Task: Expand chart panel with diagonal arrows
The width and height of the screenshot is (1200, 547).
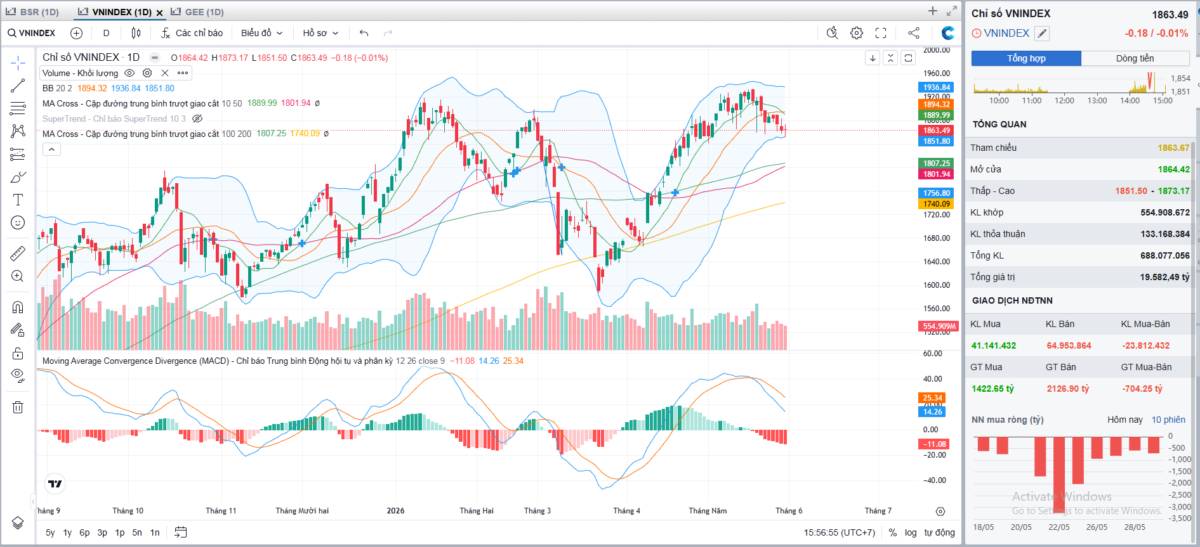Action: click(x=952, y=11)
